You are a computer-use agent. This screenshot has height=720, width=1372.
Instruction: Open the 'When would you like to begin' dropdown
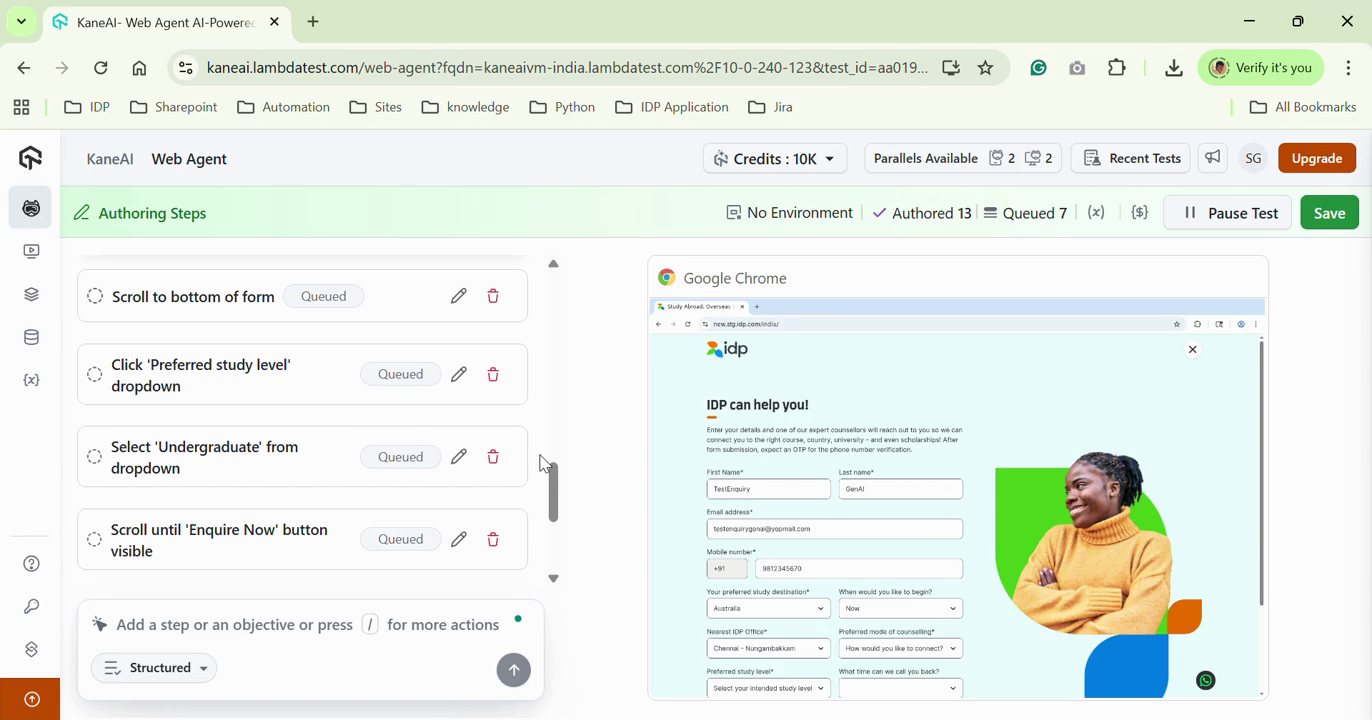900,609
